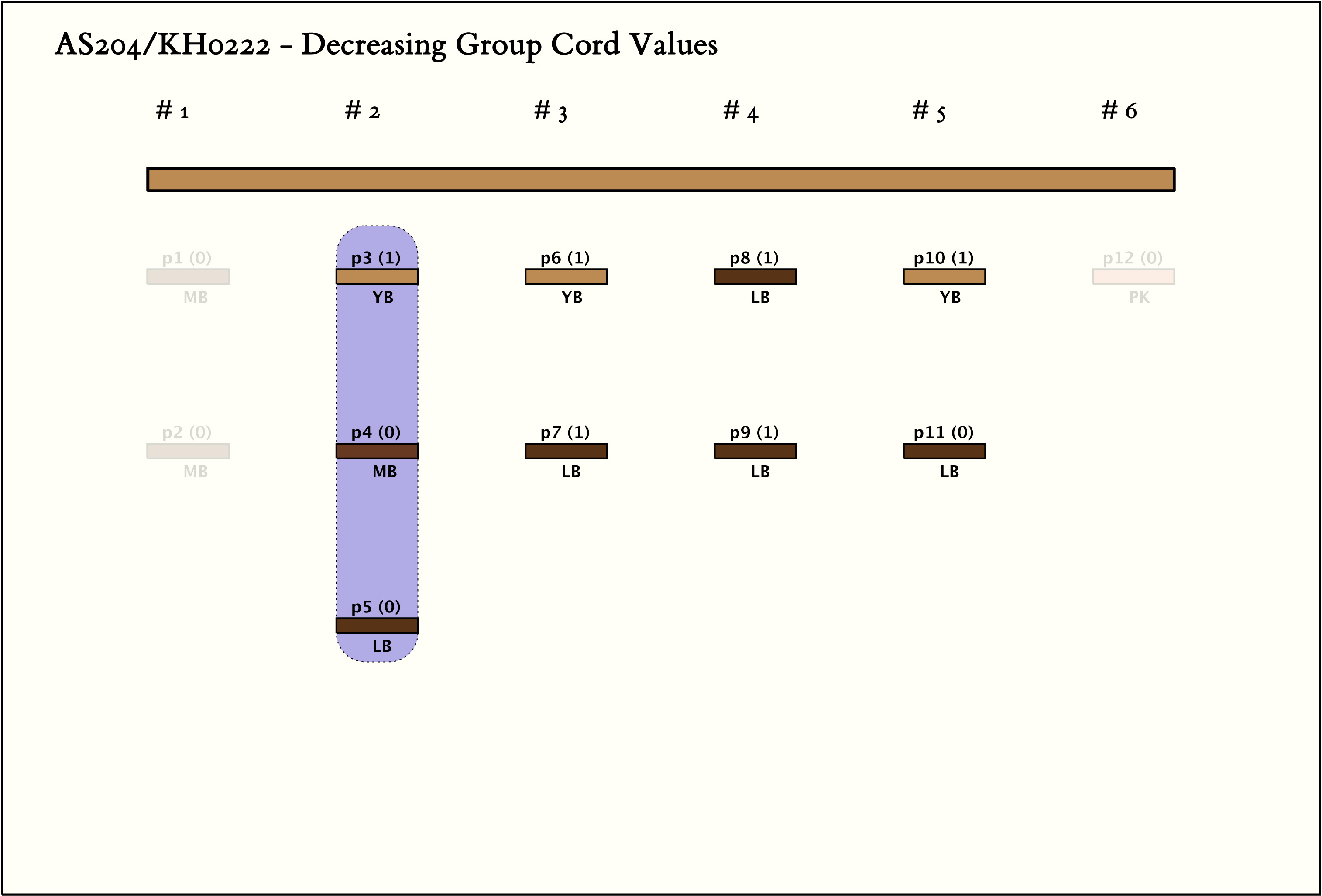Click the p5 (0) LB cord bar
This screenshot has width=1322, height=896.
pyautogui.click(x=377, y=626)
